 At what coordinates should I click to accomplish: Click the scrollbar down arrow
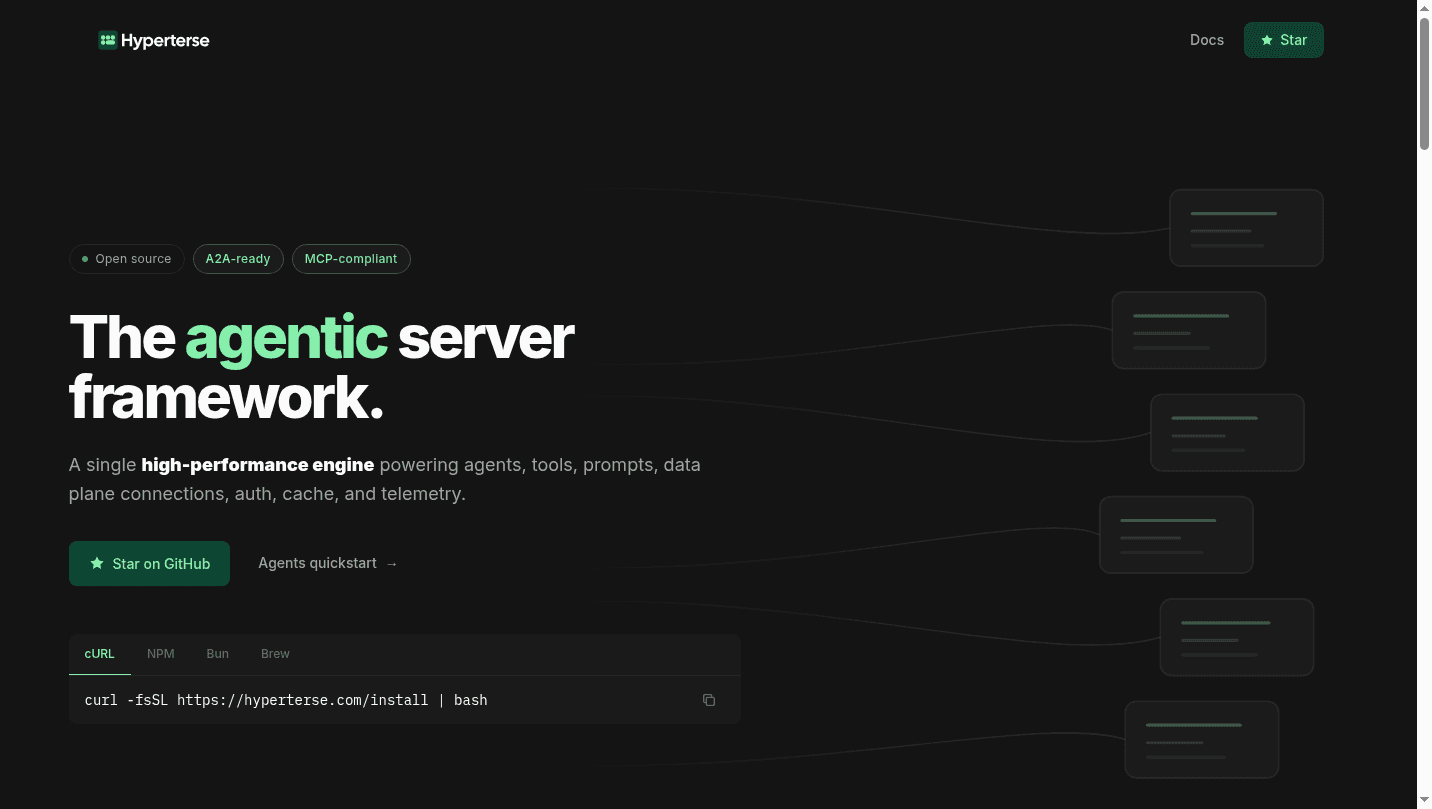[x=1424, y=801]
